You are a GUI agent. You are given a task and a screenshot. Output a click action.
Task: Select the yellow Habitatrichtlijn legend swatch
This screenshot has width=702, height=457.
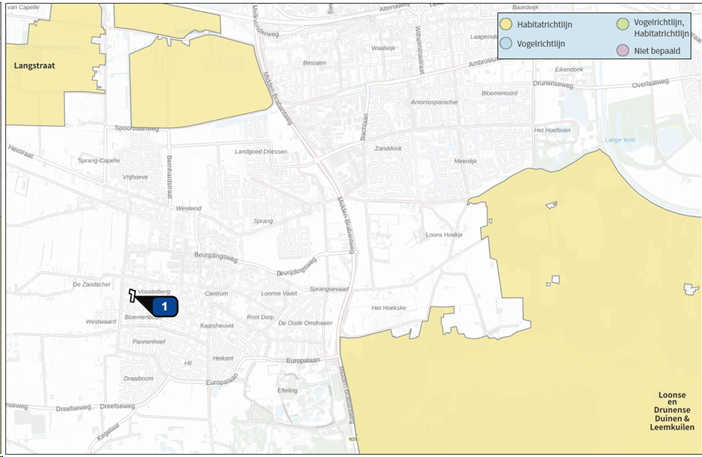pos(506,25)
